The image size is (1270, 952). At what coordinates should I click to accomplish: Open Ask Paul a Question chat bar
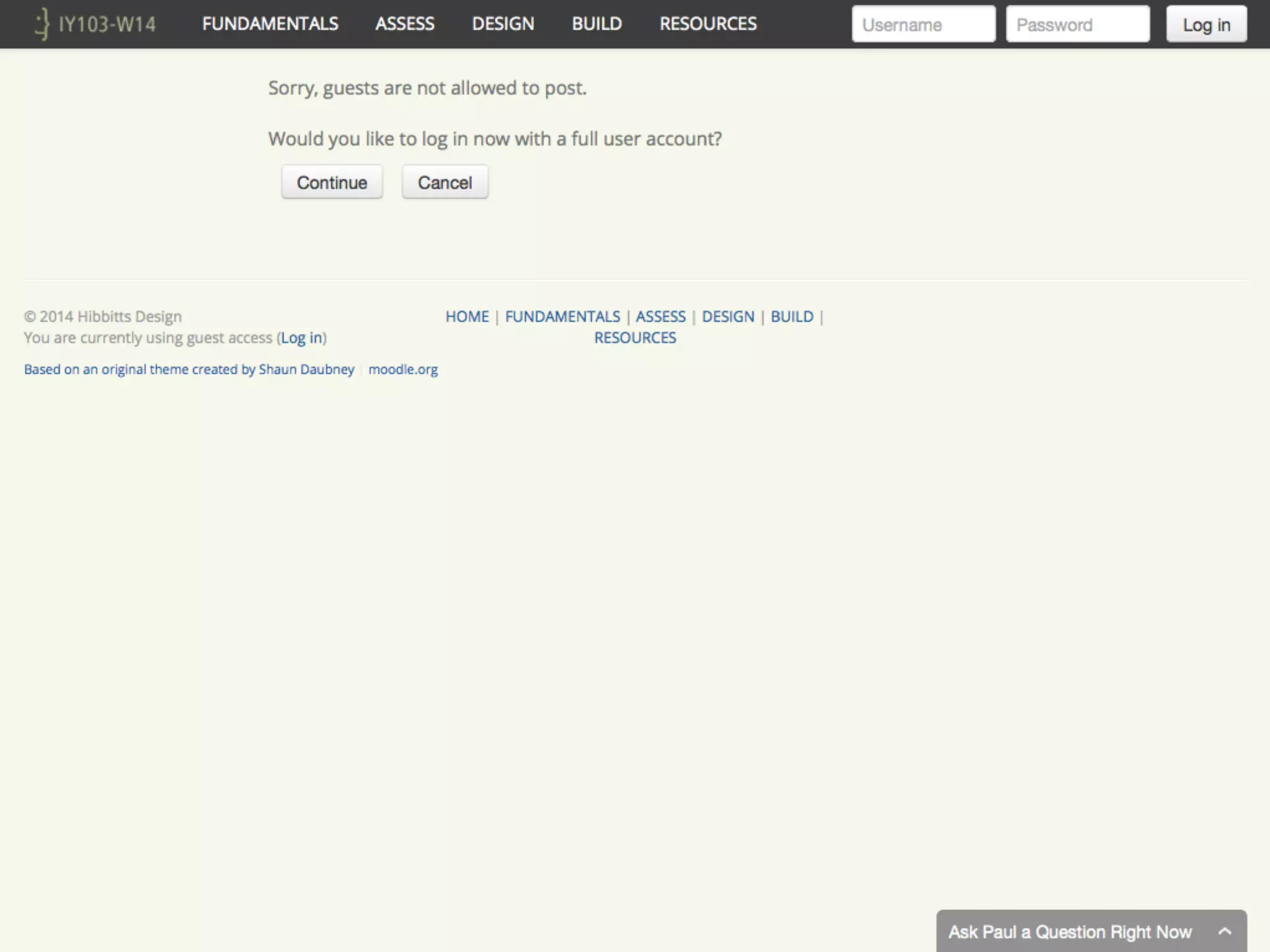[x=1070, y=932]
